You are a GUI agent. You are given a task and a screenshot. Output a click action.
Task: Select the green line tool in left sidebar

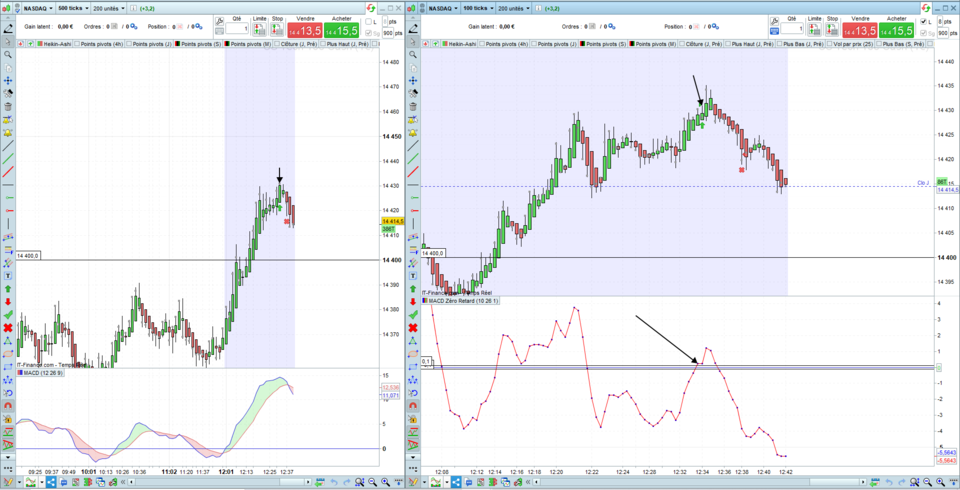(8, 158)
